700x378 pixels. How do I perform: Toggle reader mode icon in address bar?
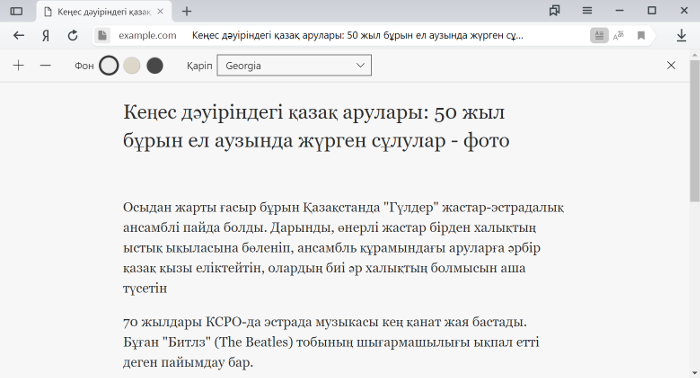599,35
